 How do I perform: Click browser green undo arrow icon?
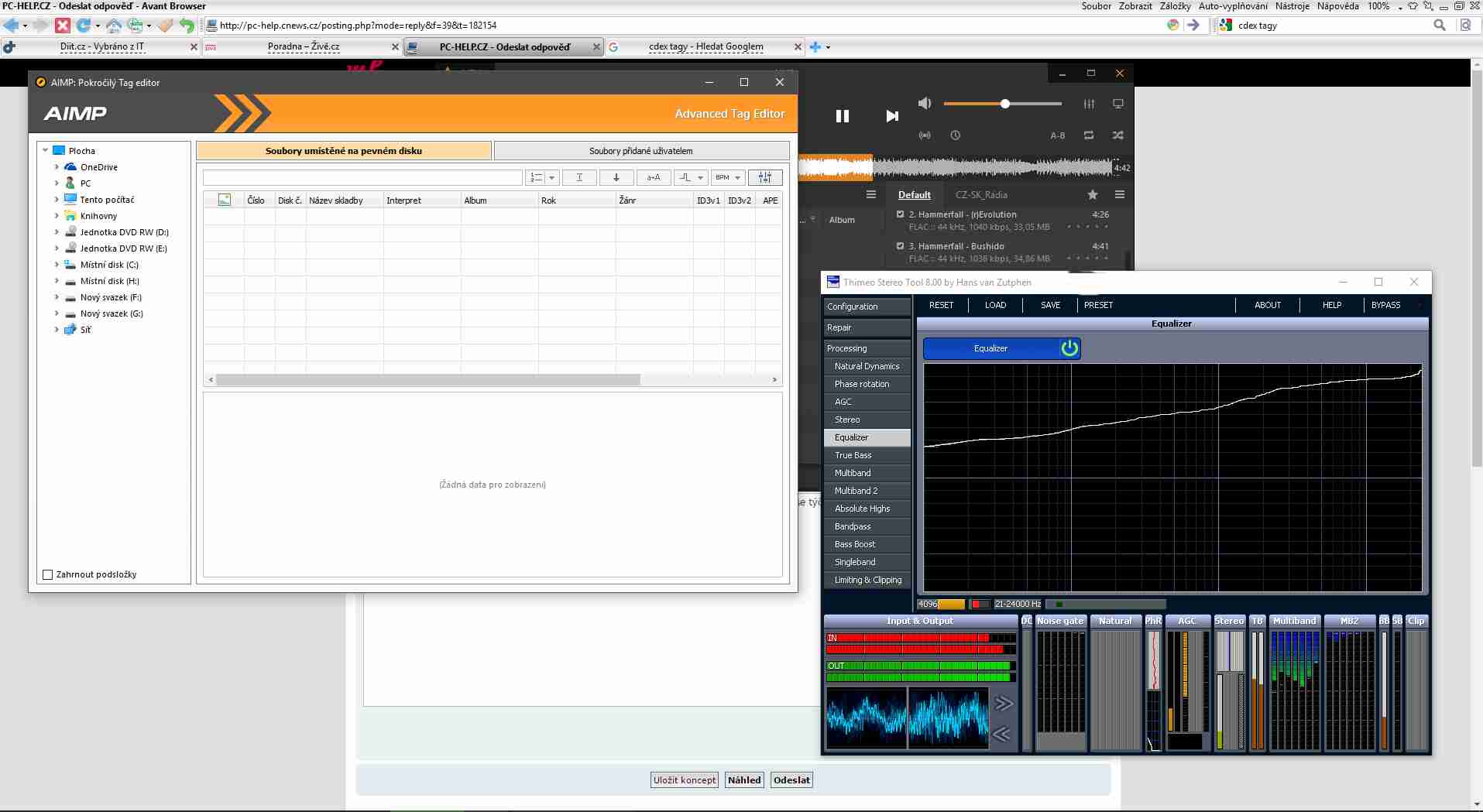pyautogui.click(x=187, y=26)
